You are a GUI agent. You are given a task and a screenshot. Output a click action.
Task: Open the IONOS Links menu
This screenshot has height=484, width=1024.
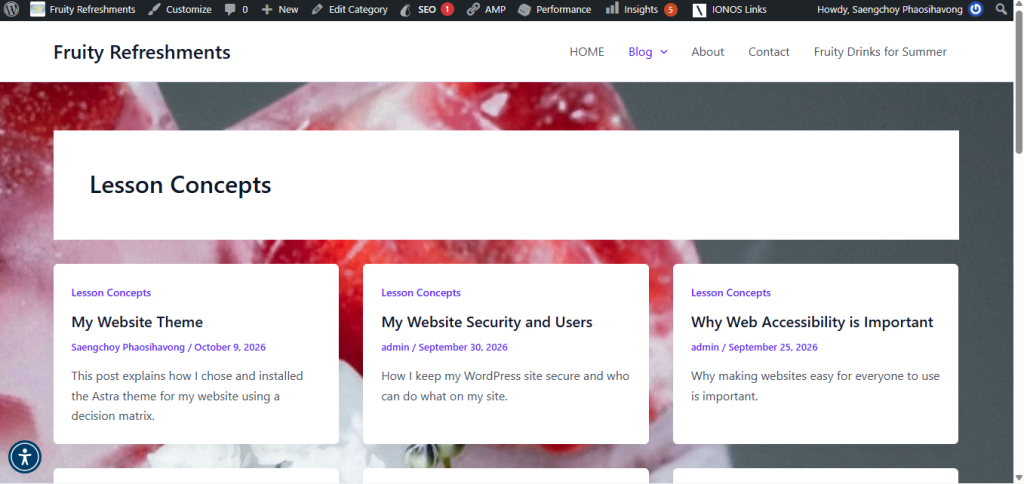[x=730, y=10]
